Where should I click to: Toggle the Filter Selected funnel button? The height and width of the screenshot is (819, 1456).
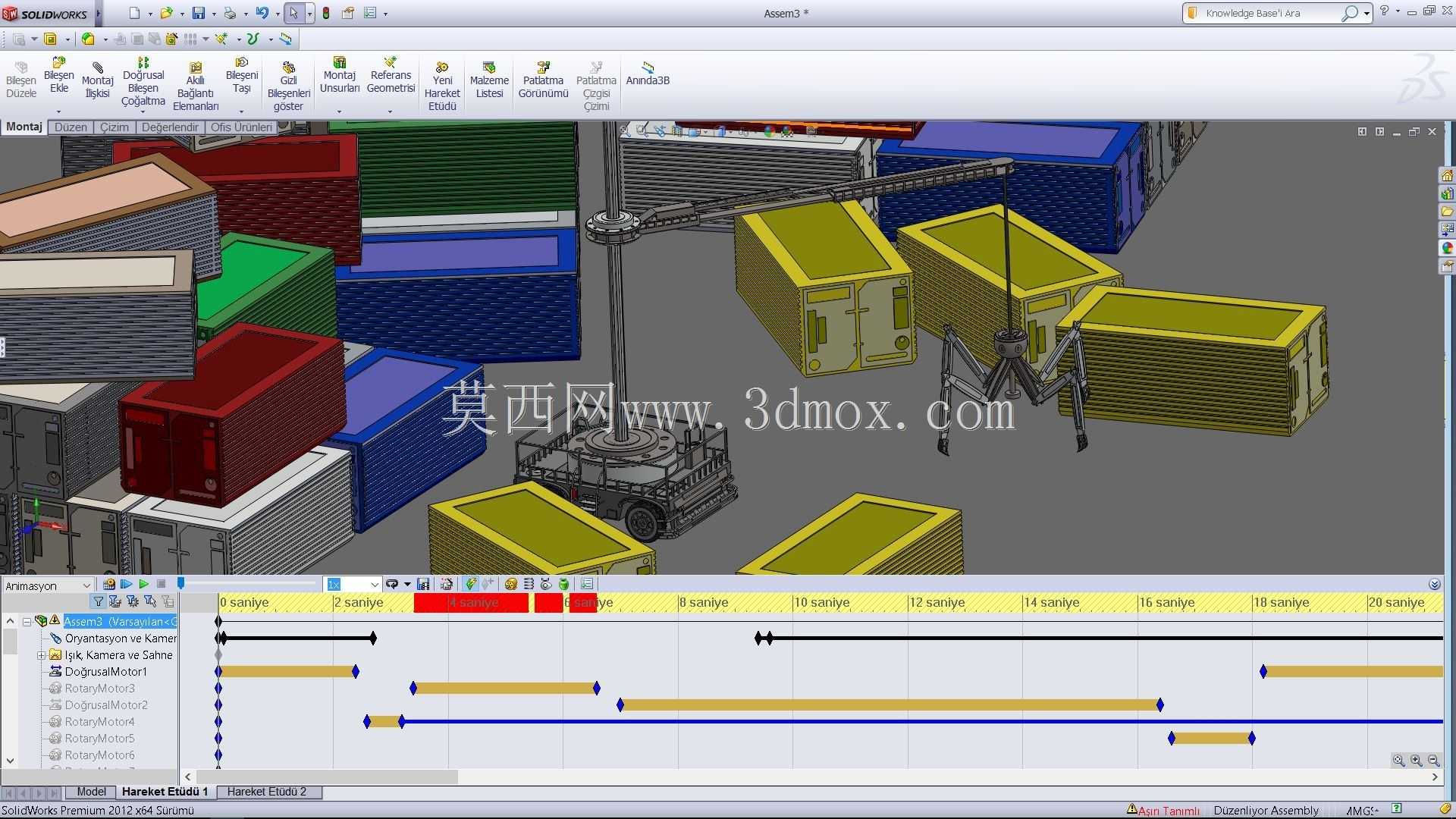point(150,602)
